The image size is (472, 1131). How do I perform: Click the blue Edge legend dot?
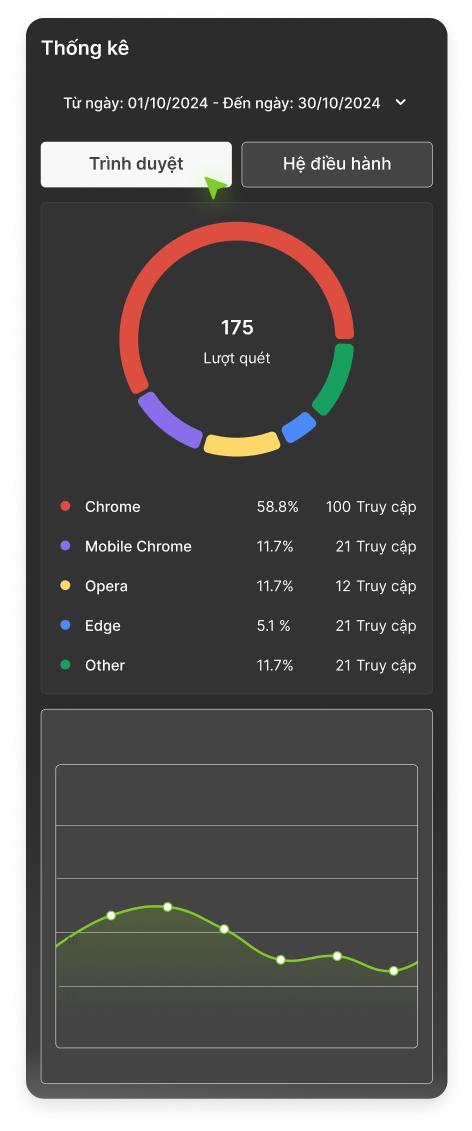(66, 625)
